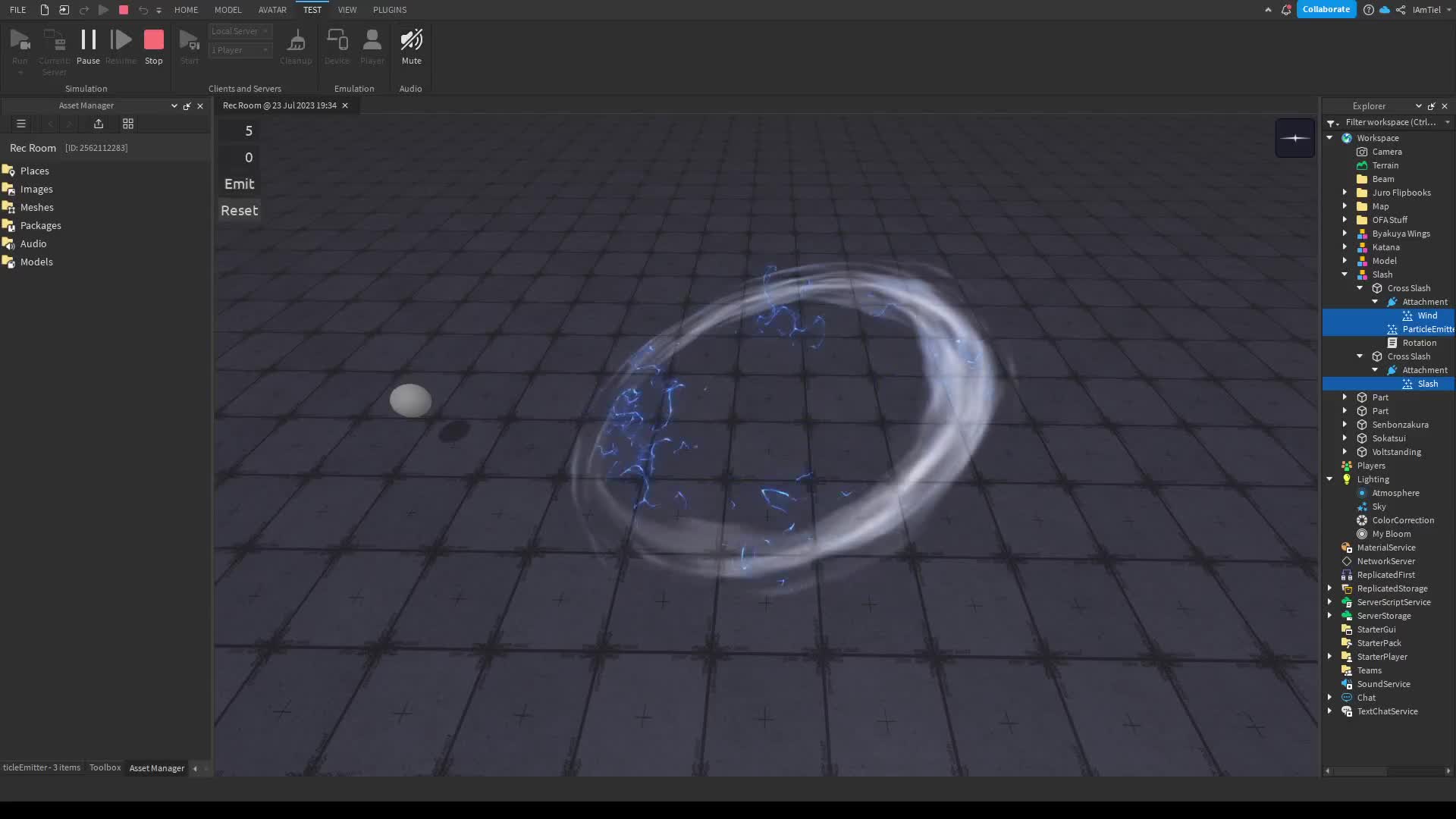1456x819 pixels.
Task: Select the ColorCorrection effect in Explorer
Action: click(1402, 520)
